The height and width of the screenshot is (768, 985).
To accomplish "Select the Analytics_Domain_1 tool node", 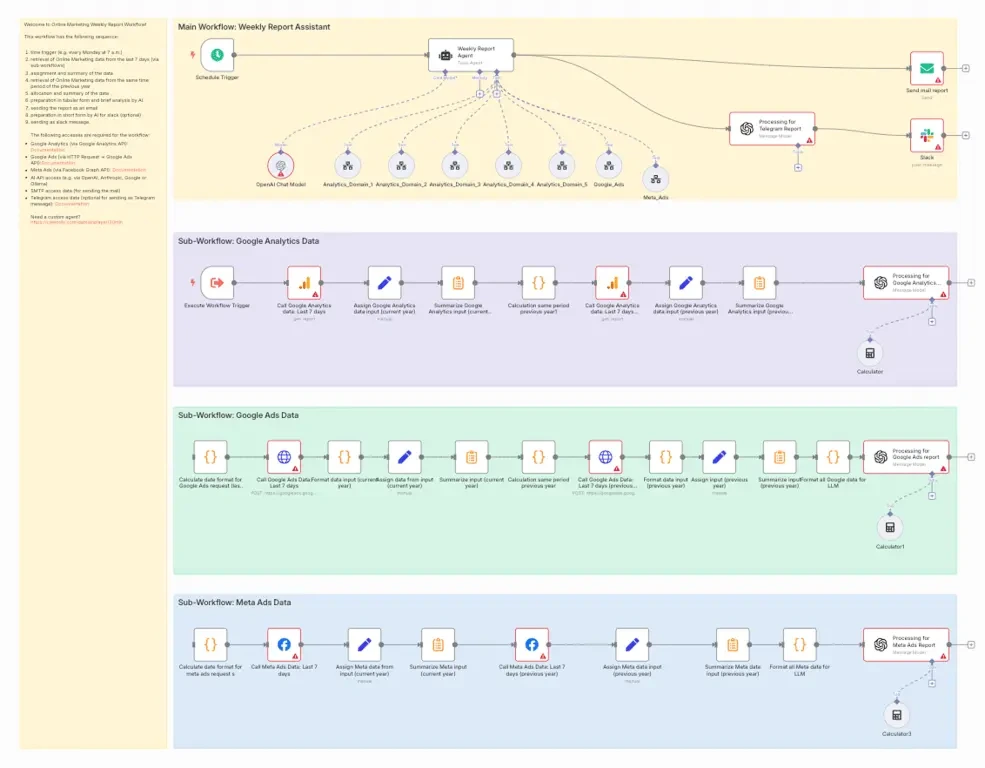I will click(x=347, y=166).
